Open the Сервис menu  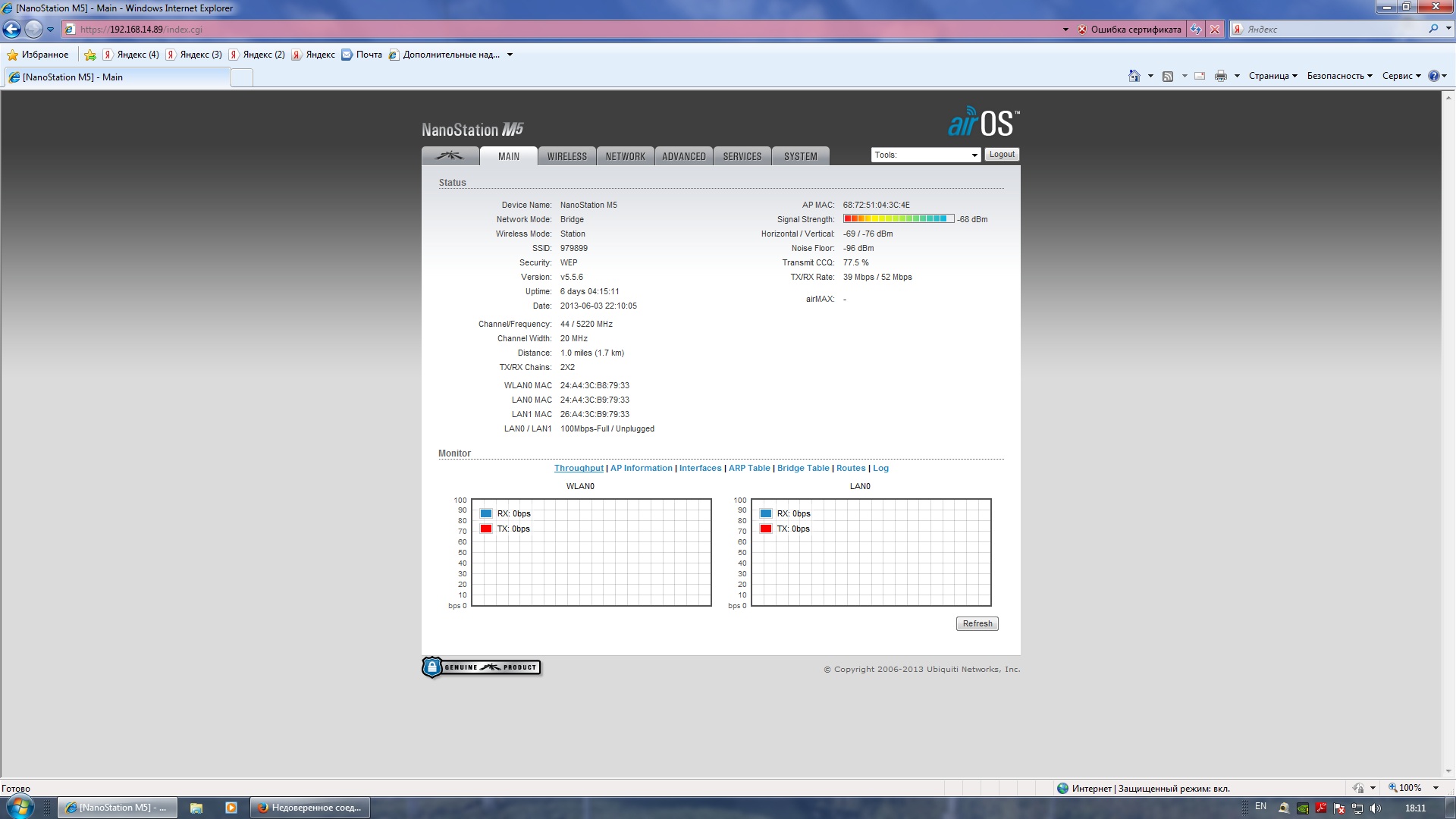click(1401, 76)
